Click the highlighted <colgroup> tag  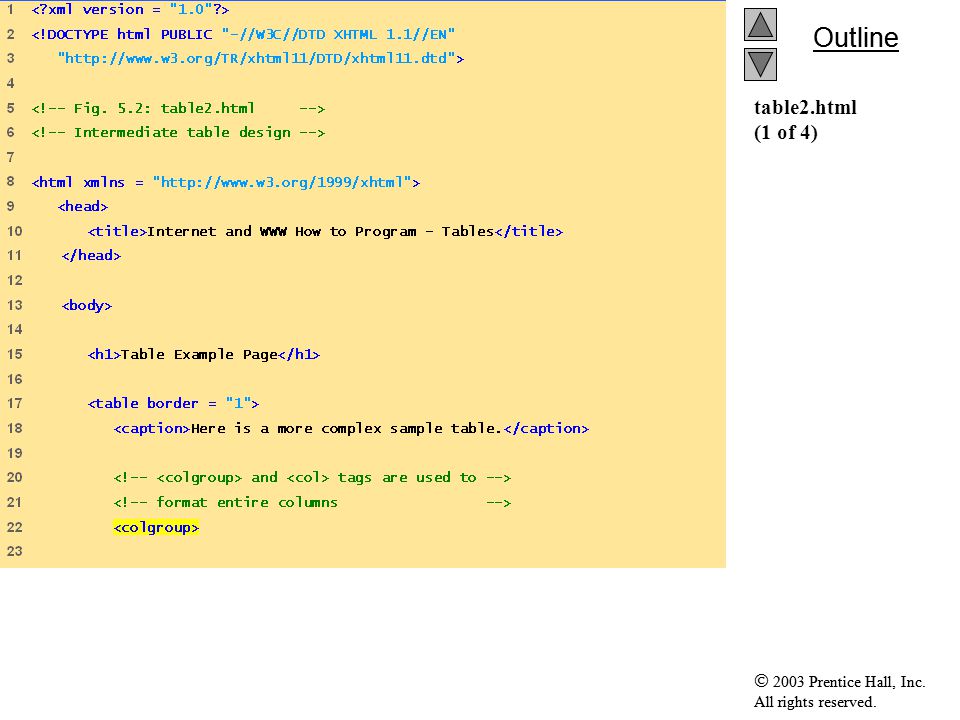156,527
